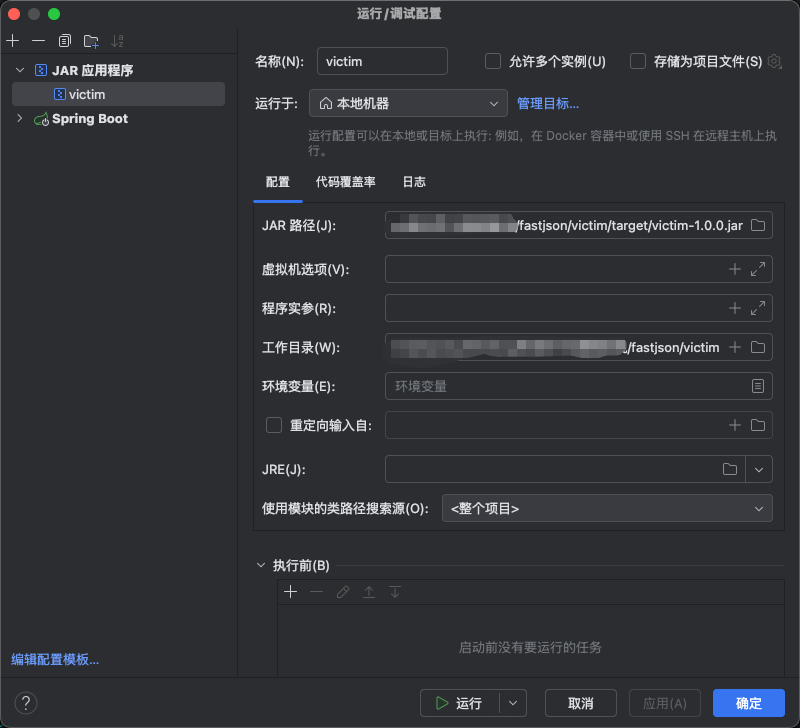Expand the program arguments field

pyautogui.click(x=758, y=308)
